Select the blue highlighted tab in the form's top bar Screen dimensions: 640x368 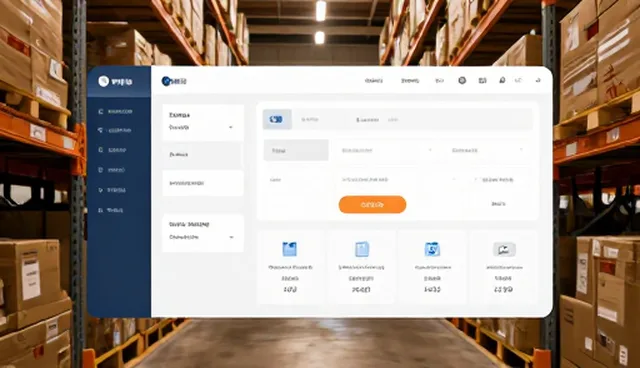(x=277, y=120)
